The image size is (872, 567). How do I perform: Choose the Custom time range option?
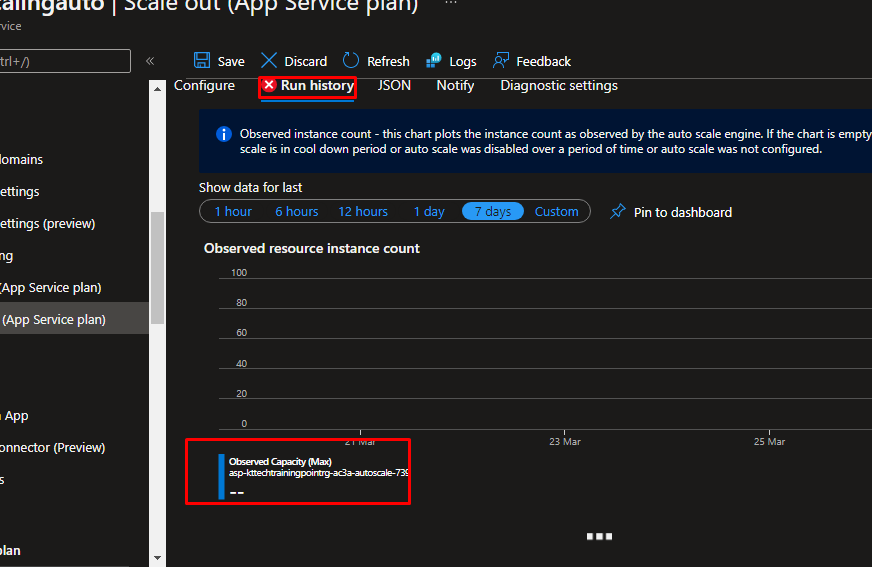(556, 212)
